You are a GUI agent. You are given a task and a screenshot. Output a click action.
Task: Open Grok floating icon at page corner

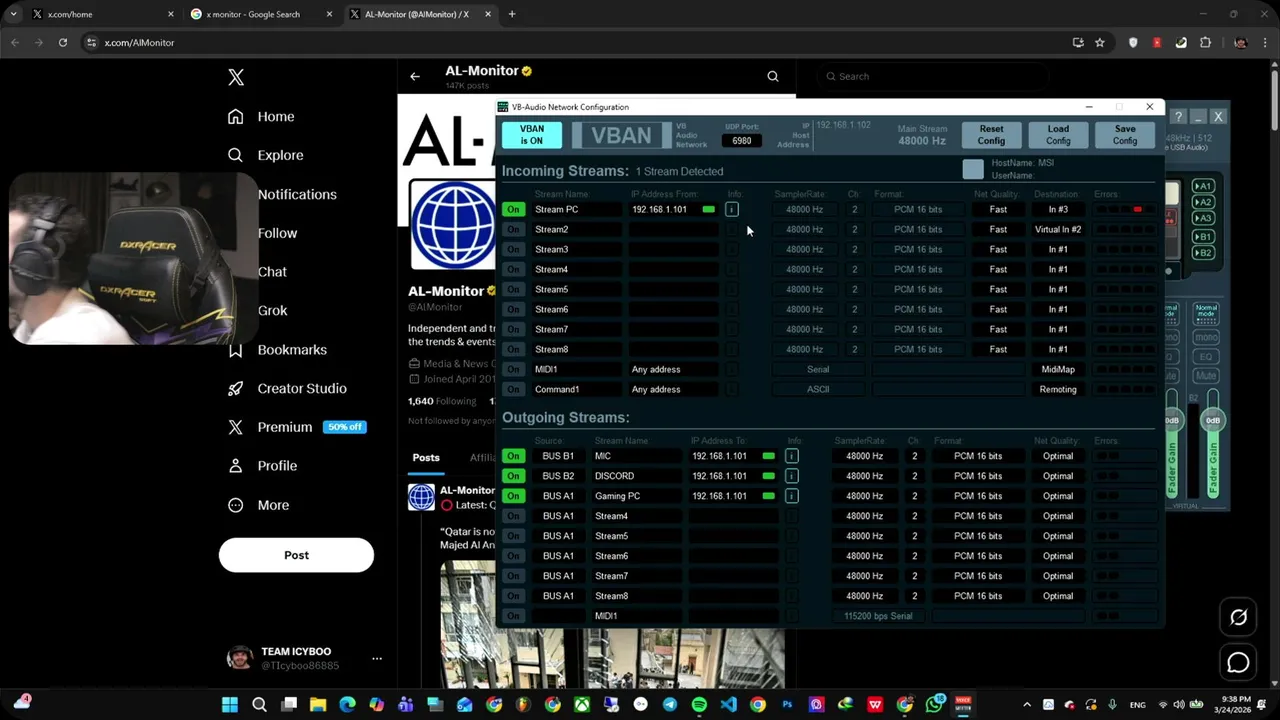click(1238, 618)
